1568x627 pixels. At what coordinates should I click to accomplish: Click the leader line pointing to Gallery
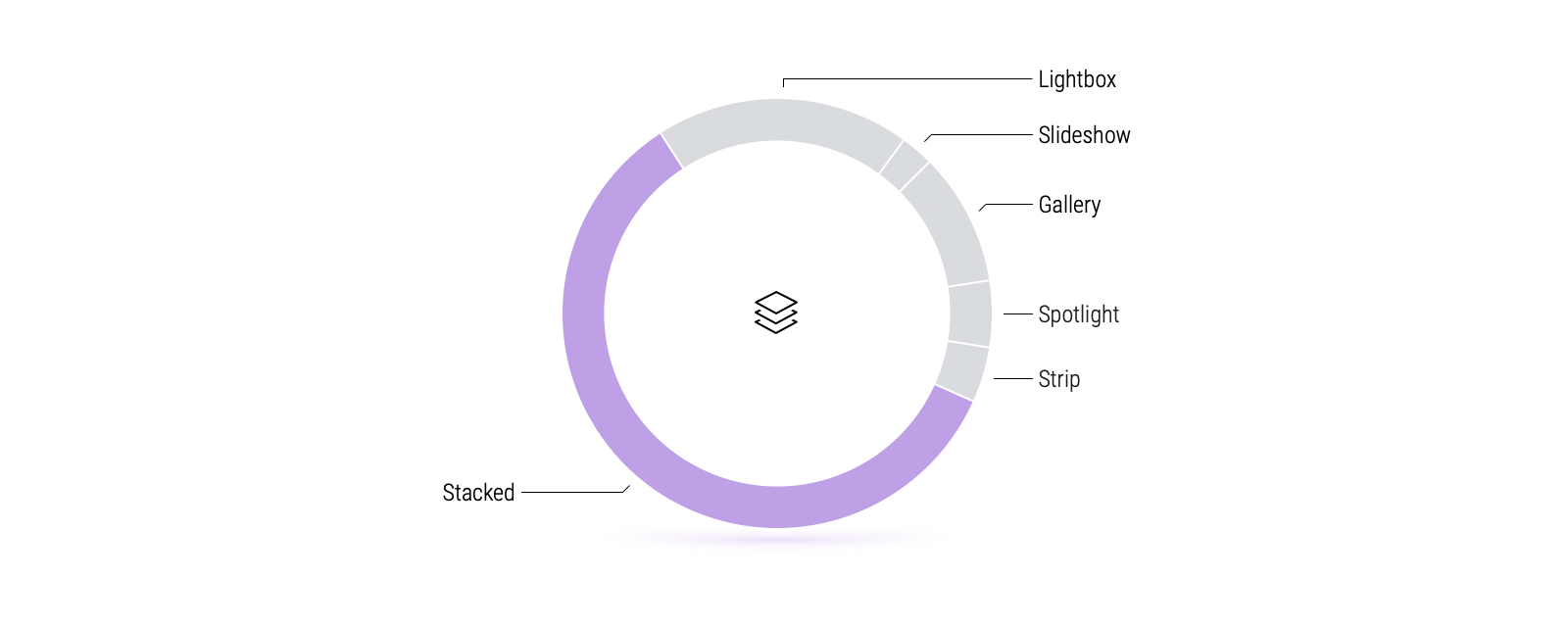1007,205
